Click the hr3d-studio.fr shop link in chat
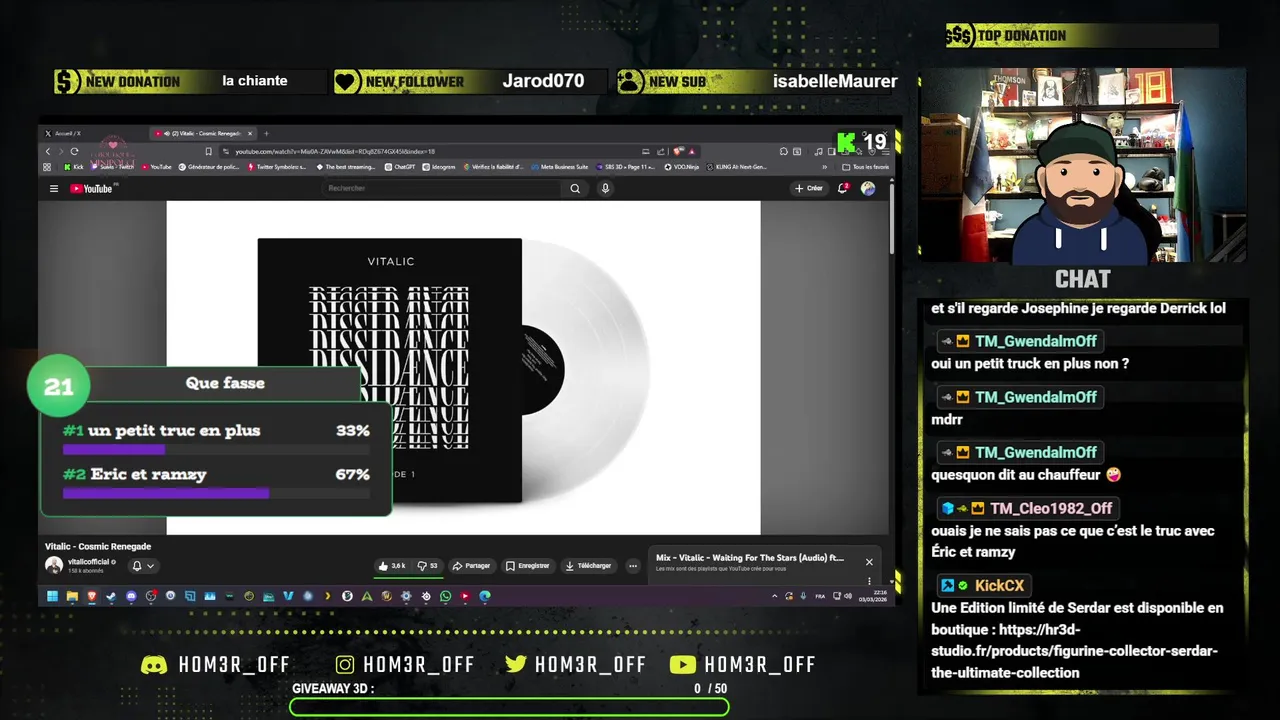The width and height of the screenshot is (1280, 720). (x=1076, y=651)
